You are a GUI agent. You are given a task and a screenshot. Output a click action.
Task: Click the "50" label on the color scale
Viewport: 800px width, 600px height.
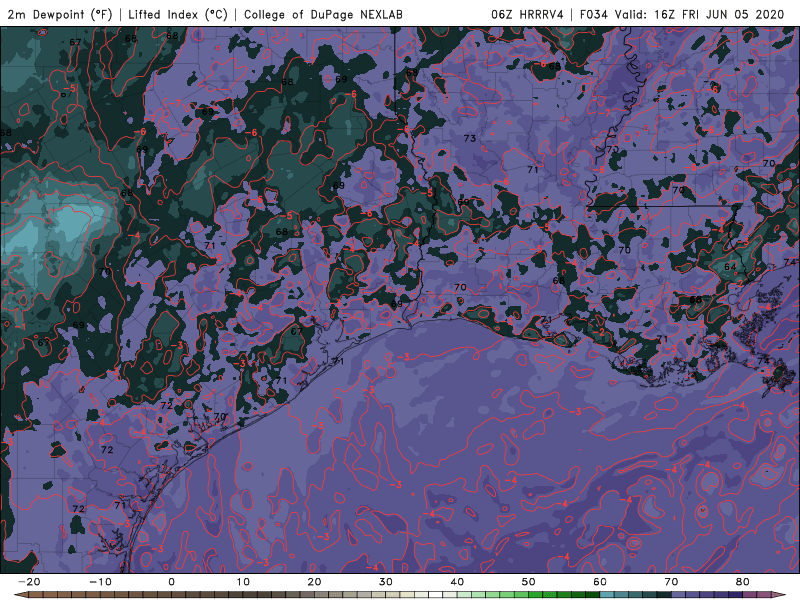[529, 582]
